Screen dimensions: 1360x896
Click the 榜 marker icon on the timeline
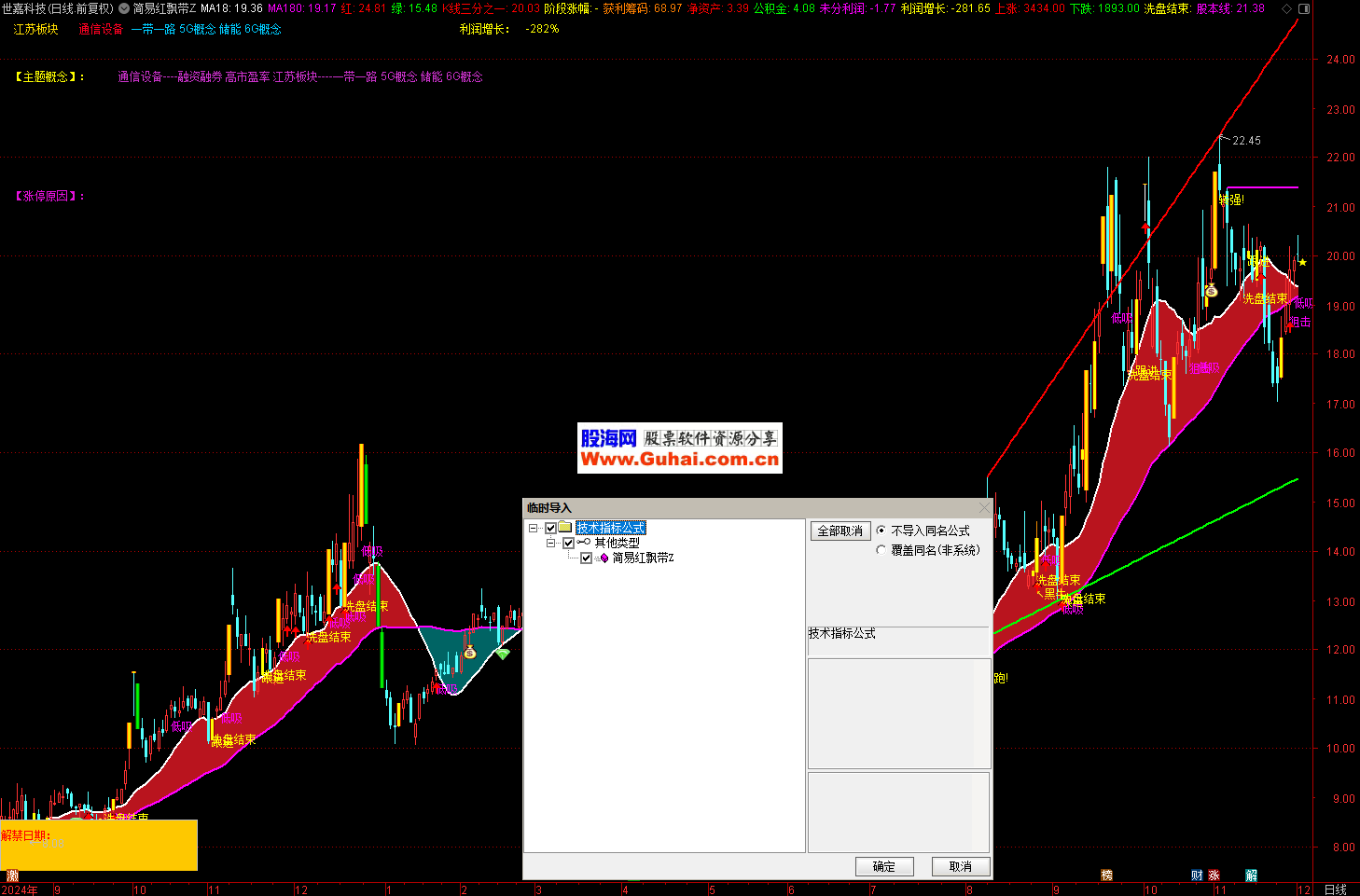(1106, 875)
